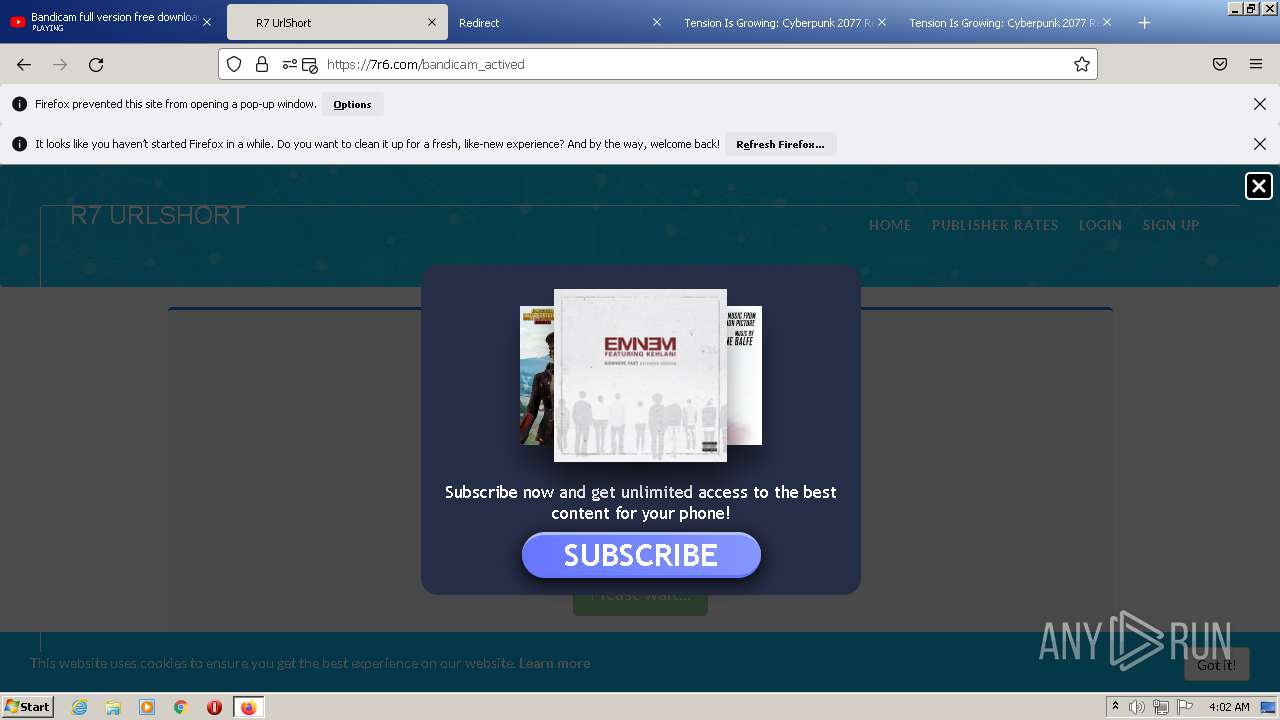Image resolution: width=1280 pixels, height=720 pixels.
Task: Switch to the R7 UrlShort tab
Action: [335, 22]
